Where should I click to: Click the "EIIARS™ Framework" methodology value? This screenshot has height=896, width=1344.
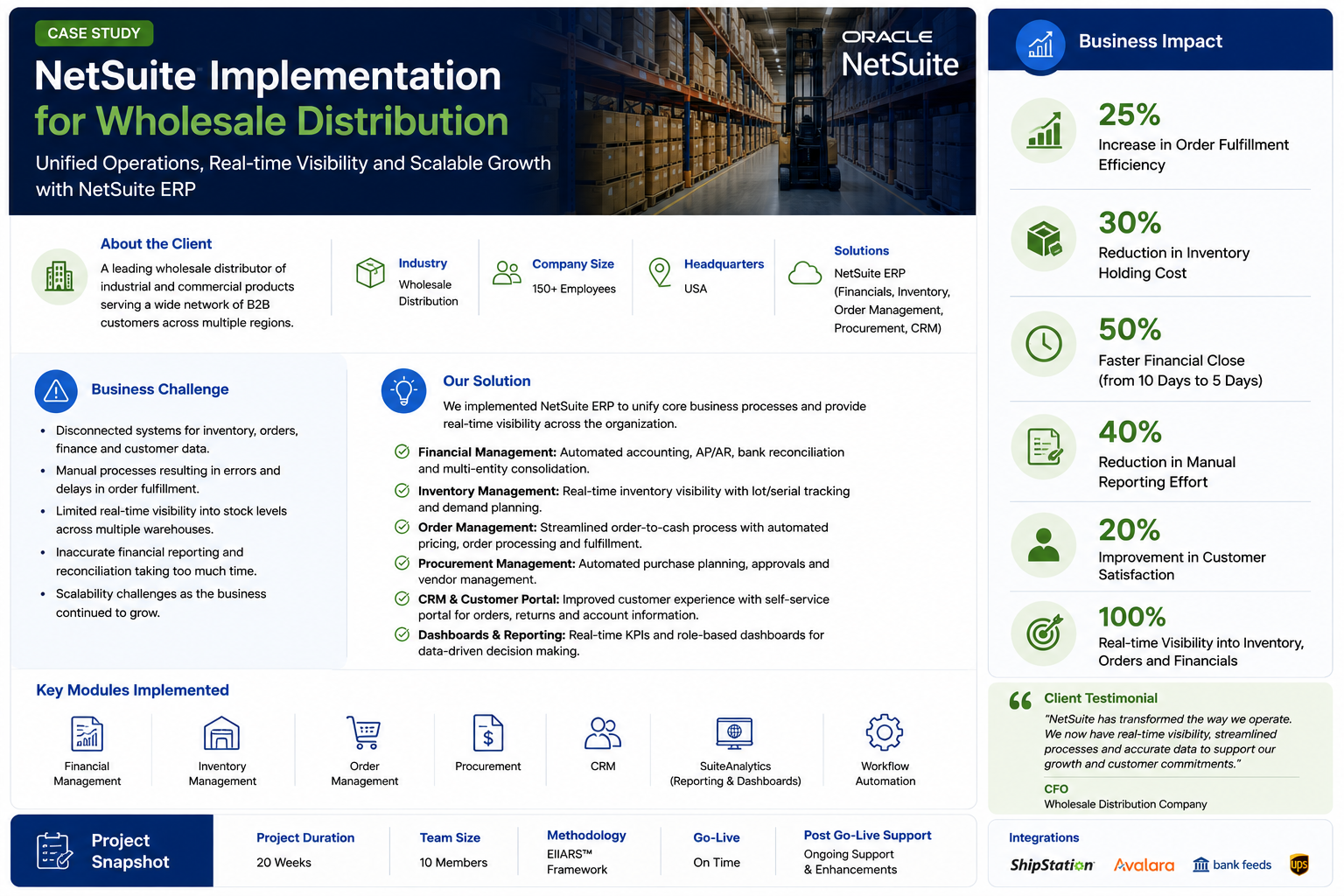click(577, 862)
